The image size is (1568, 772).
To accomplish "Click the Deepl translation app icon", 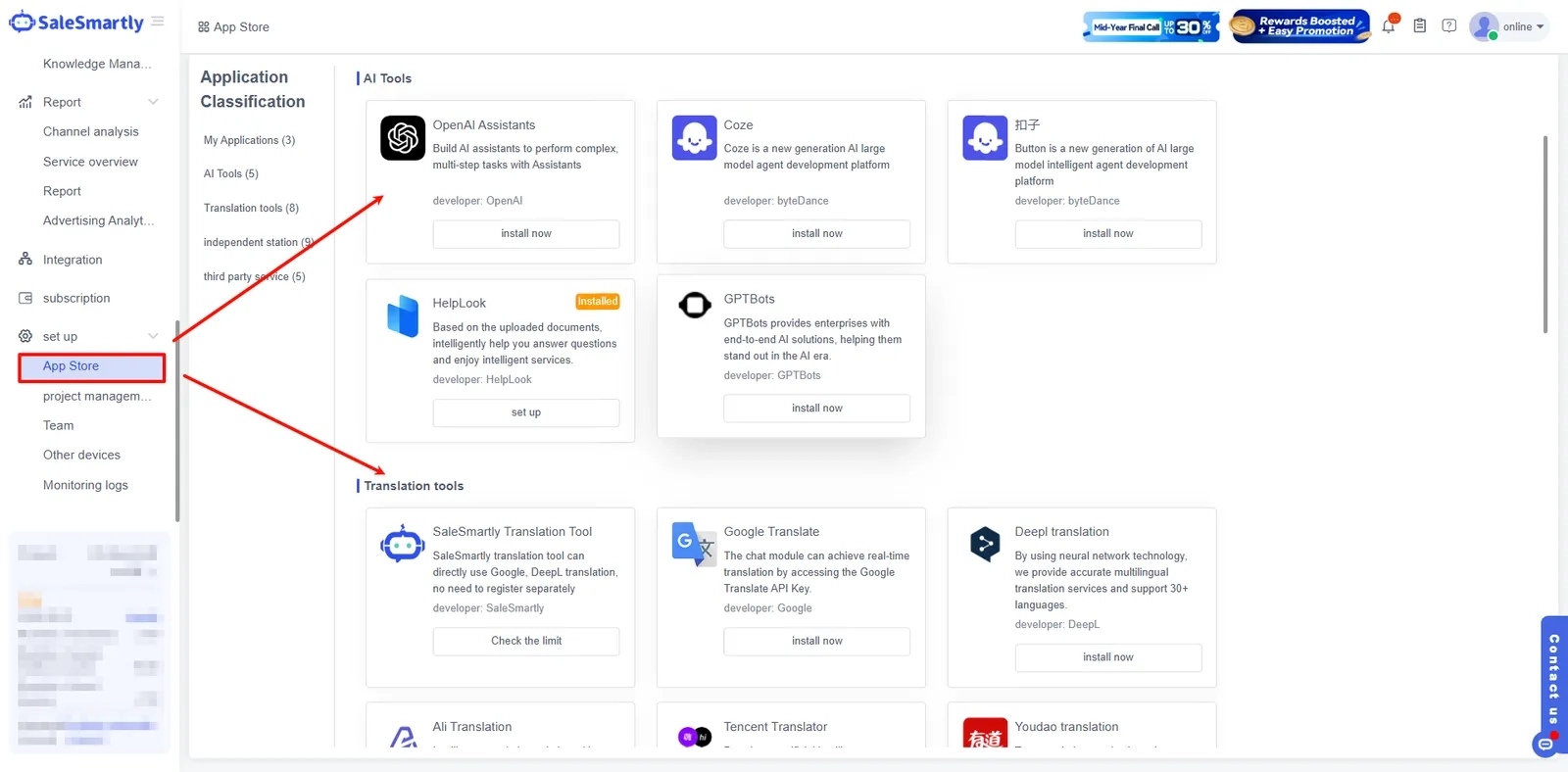I will 985,543.
